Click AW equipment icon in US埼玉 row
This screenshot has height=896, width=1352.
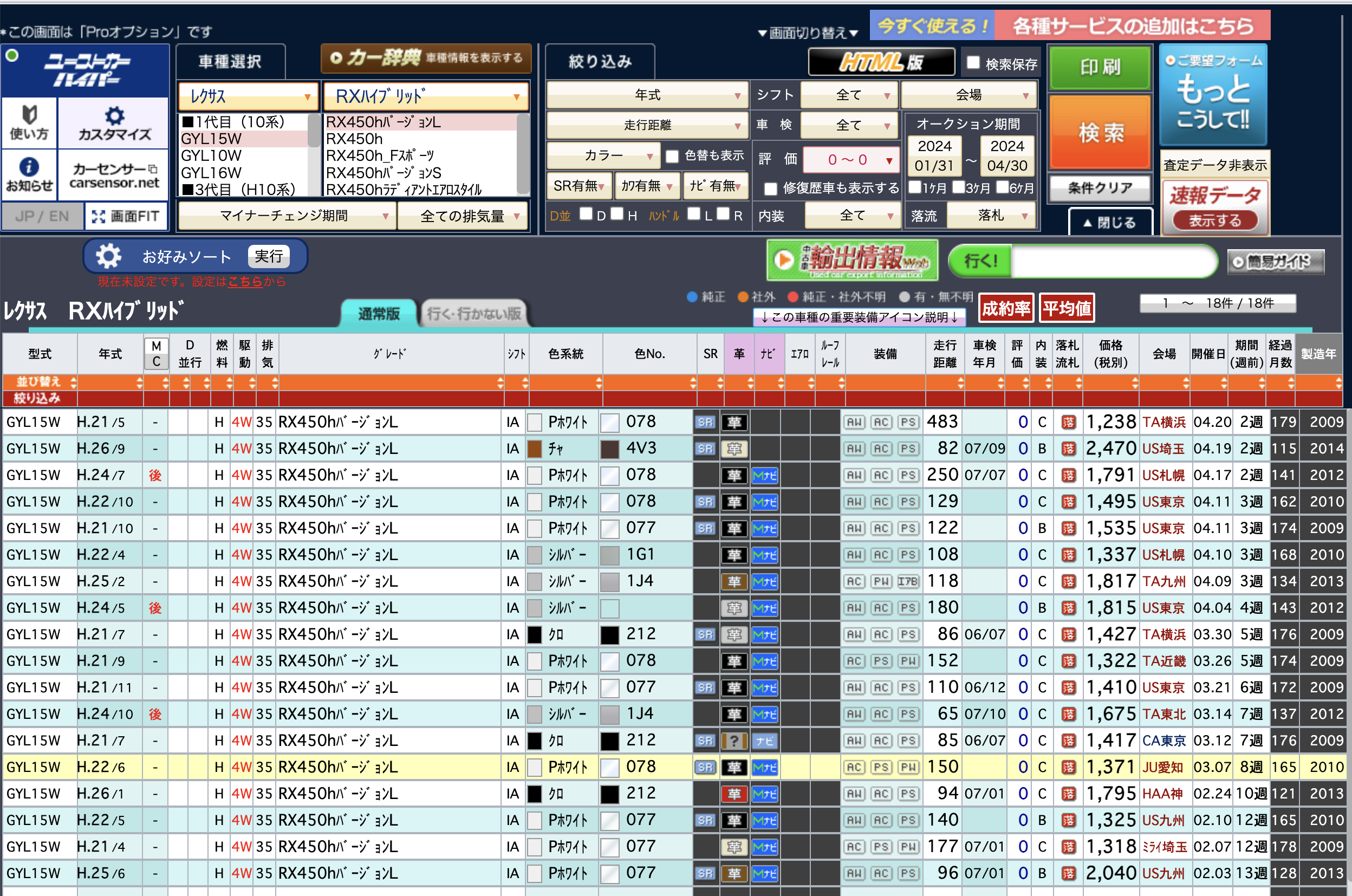pos(854,449)
